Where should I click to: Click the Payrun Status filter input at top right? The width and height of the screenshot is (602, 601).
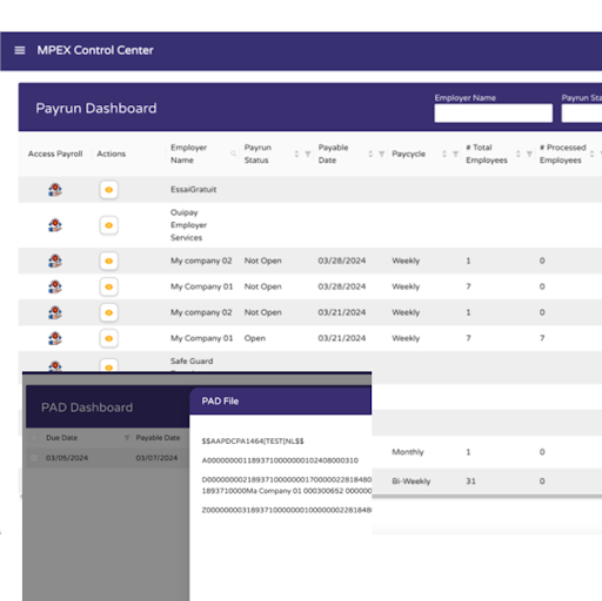pyautogui.click(x=582, y=114)
